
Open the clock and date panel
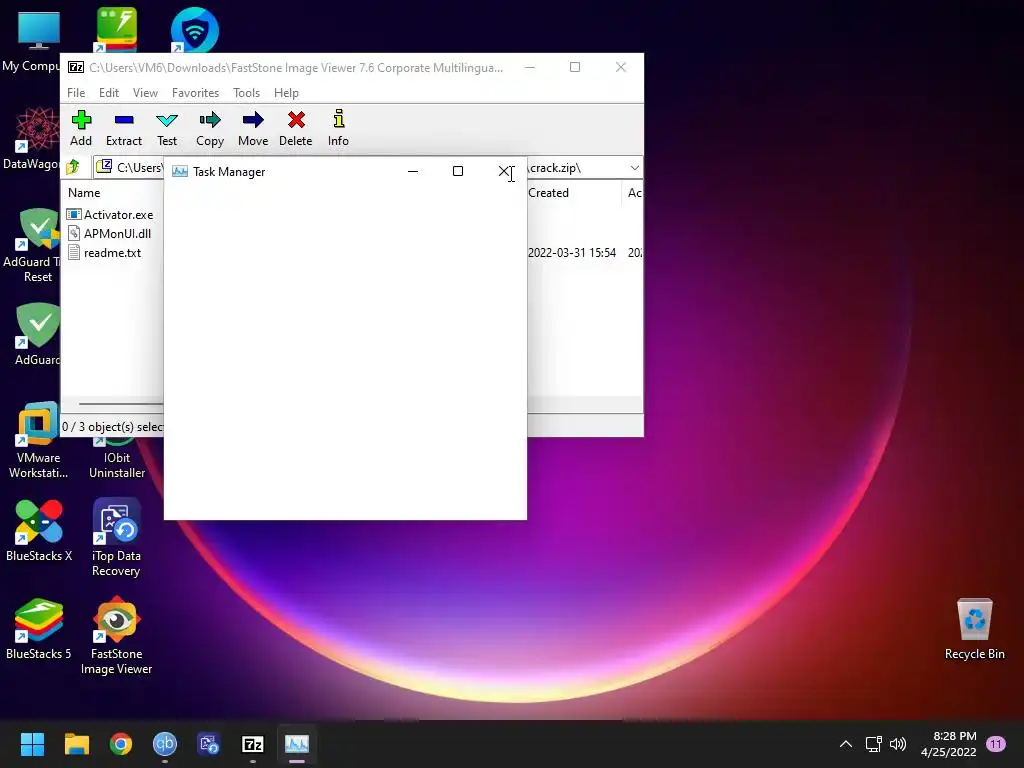tap(949, 744)
